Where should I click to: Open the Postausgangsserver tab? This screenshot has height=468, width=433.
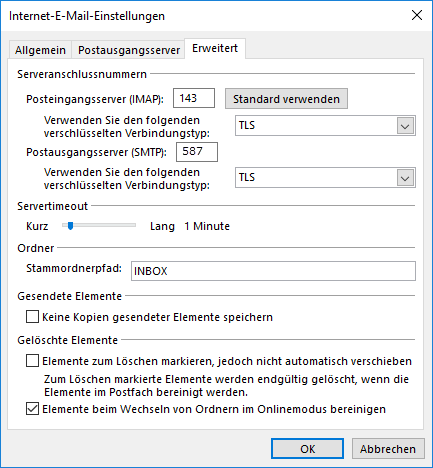click(129, 50)
